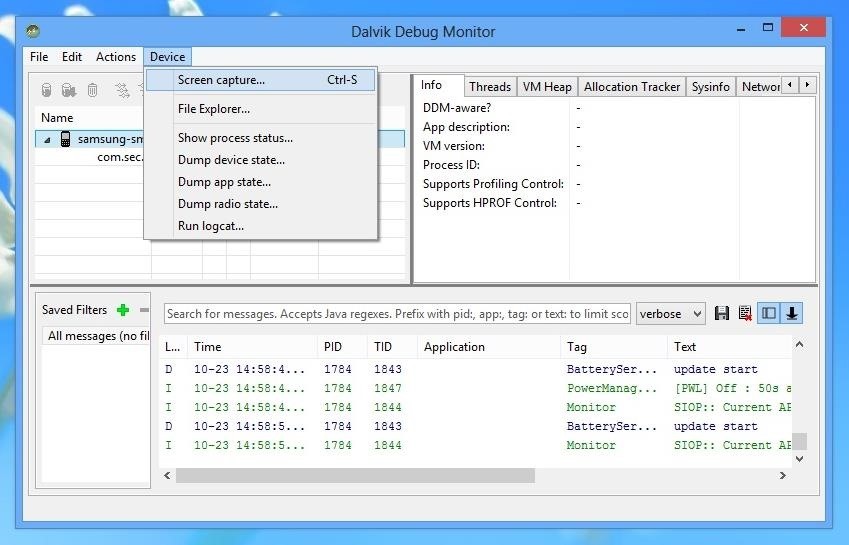Viewport: 849px width, 545px height.
Task: Click the Dump HPROF file toolbar icon
Action: click(69, 90)
